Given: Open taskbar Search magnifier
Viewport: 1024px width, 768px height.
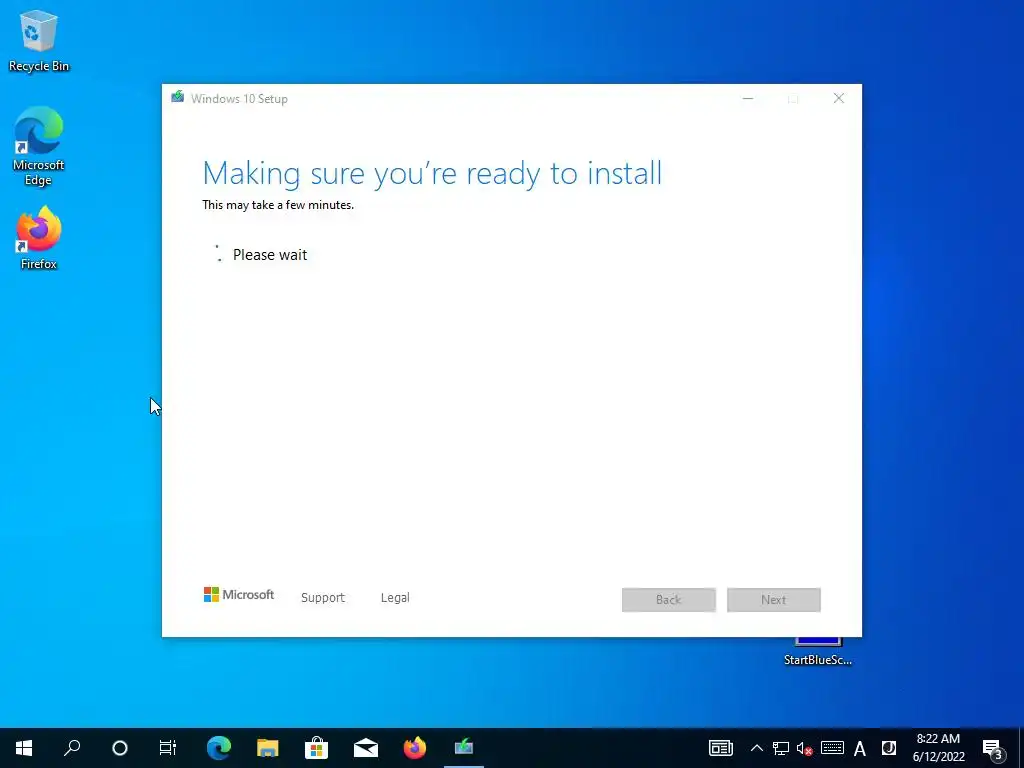Looking at the screenshot, I should tap(72, 748).
